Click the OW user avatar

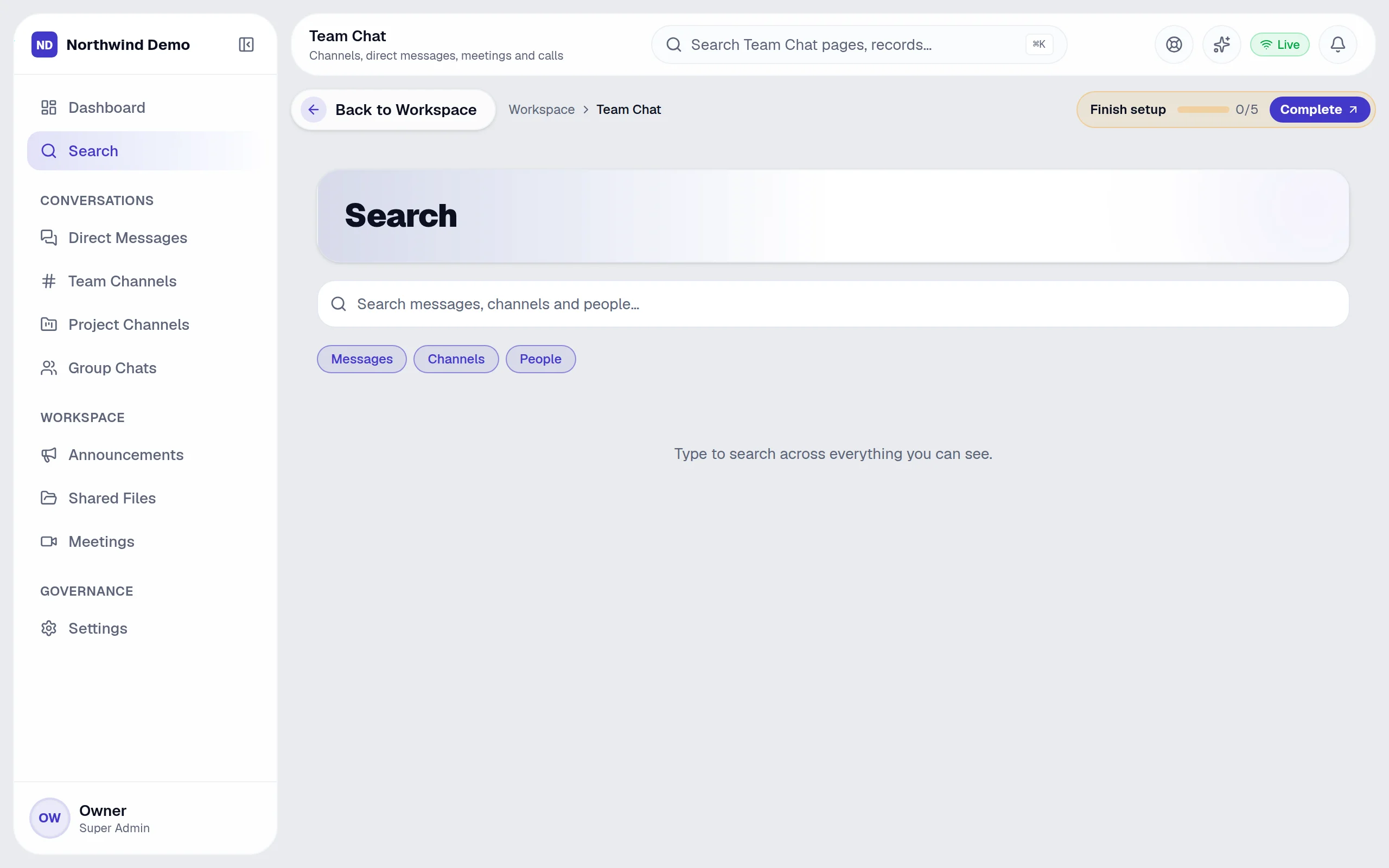pyautogui.click(x=49, y=818)
